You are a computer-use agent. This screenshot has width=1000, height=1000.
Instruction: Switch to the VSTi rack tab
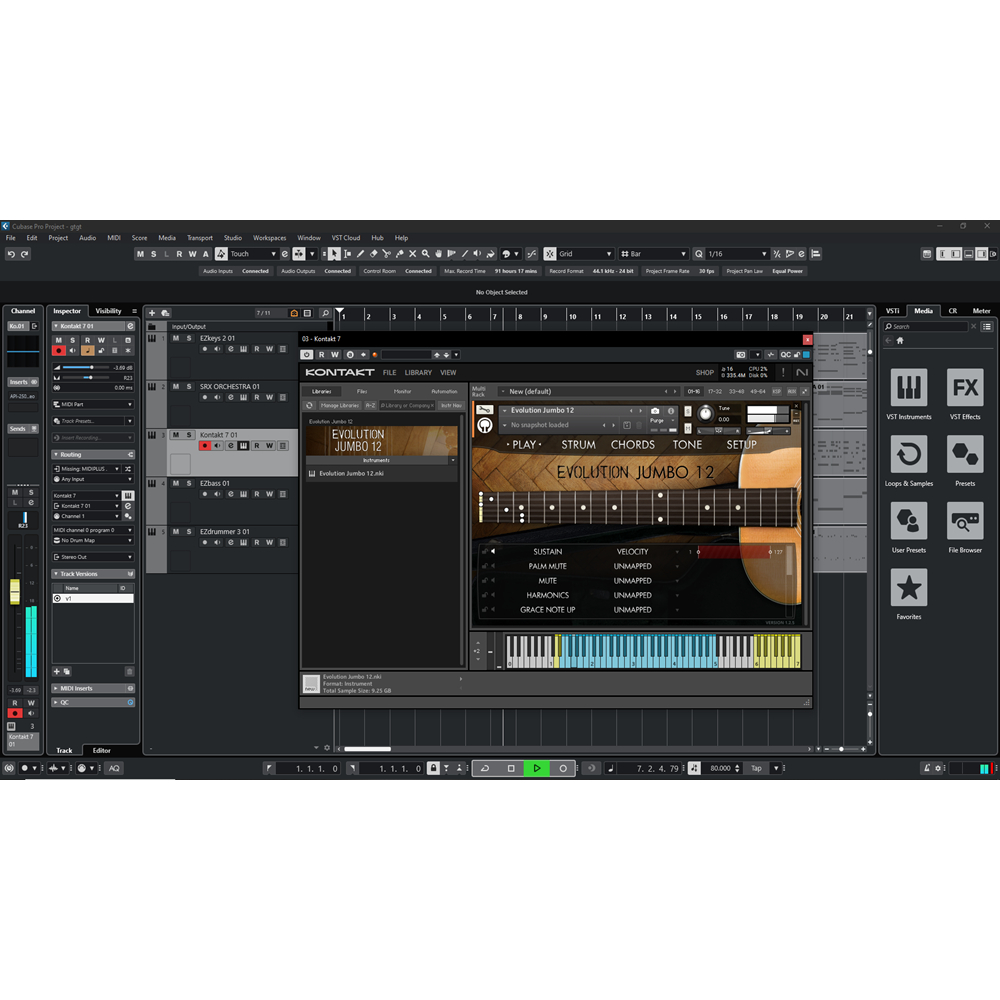(x=892, y=311)
